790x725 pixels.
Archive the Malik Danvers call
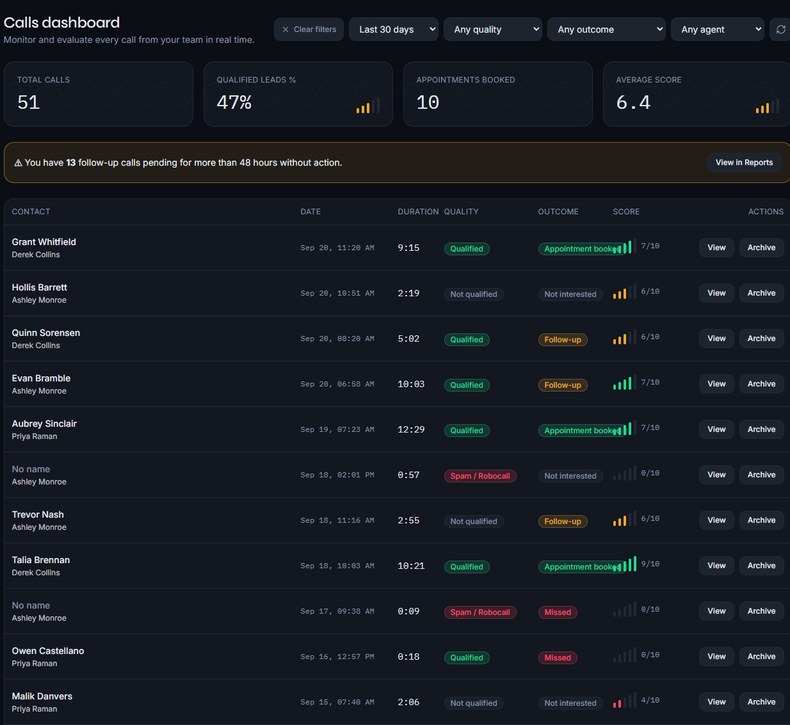[761, 702]
